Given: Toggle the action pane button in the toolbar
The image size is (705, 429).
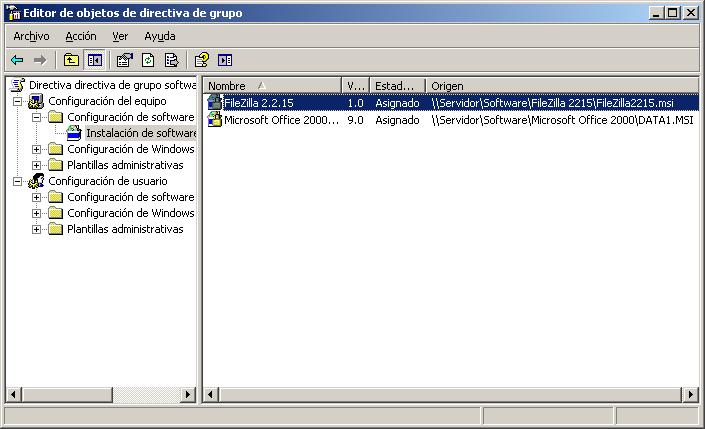Looking at the screenshot, I should (x=225, y=60).
